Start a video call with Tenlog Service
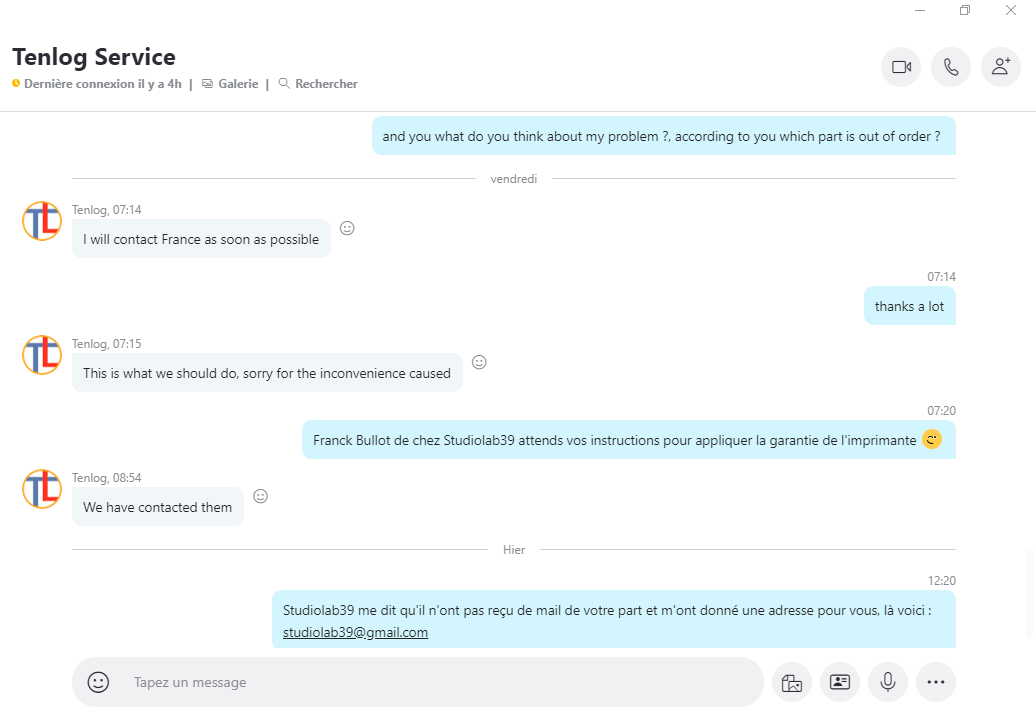The image size is (1036, 727). click(901, 67)
